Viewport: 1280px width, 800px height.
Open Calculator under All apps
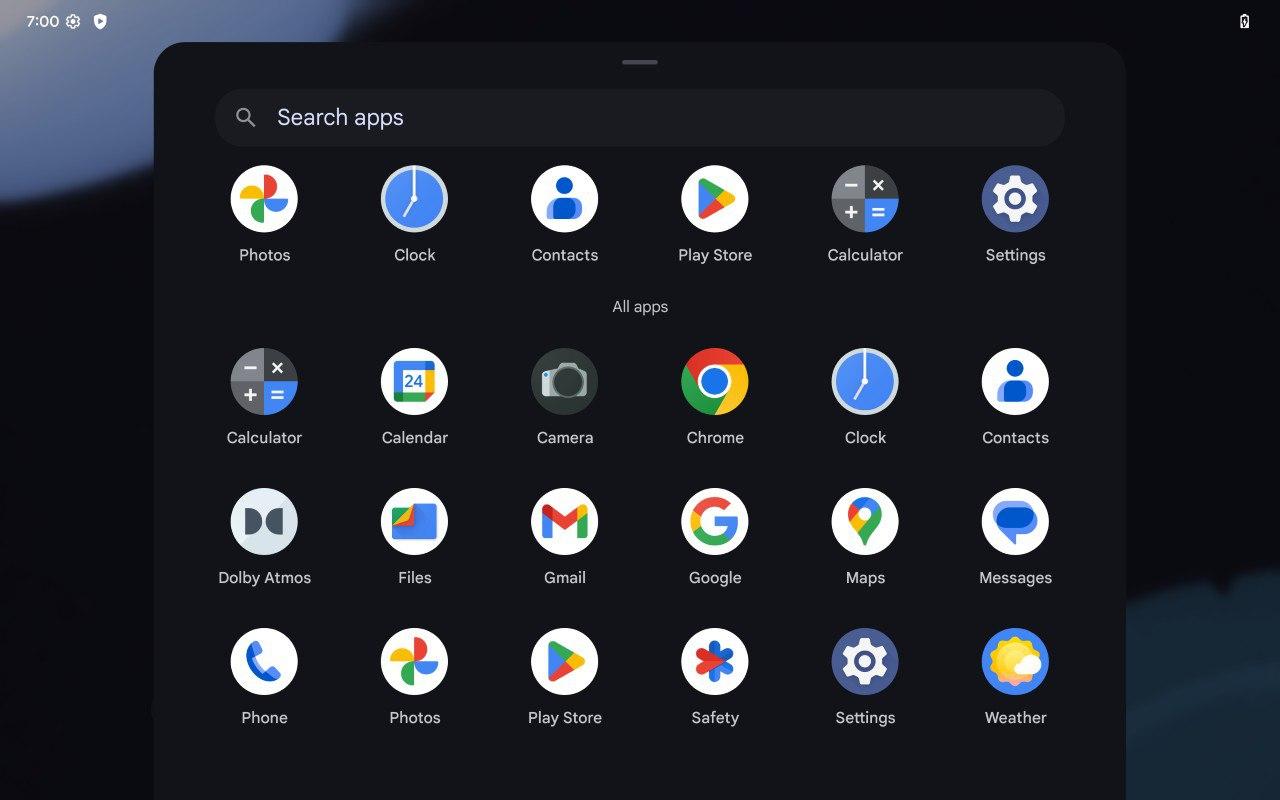[x=264, y=381]
